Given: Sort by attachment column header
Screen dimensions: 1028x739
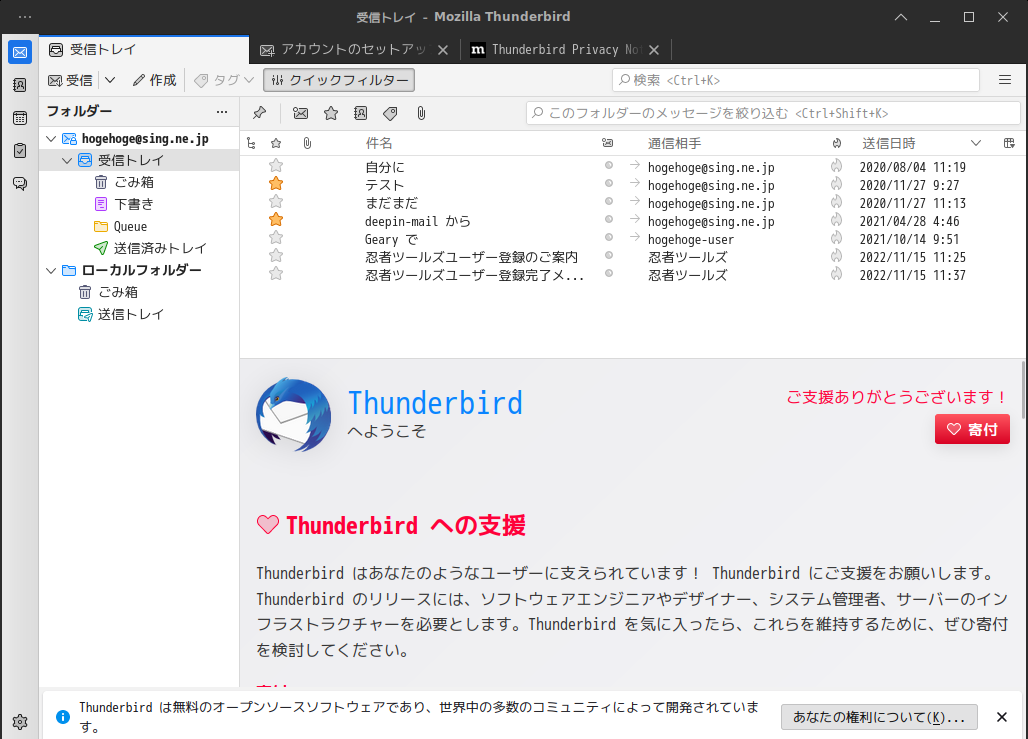Looking at the screenshot, I should [x=307, y=143].
